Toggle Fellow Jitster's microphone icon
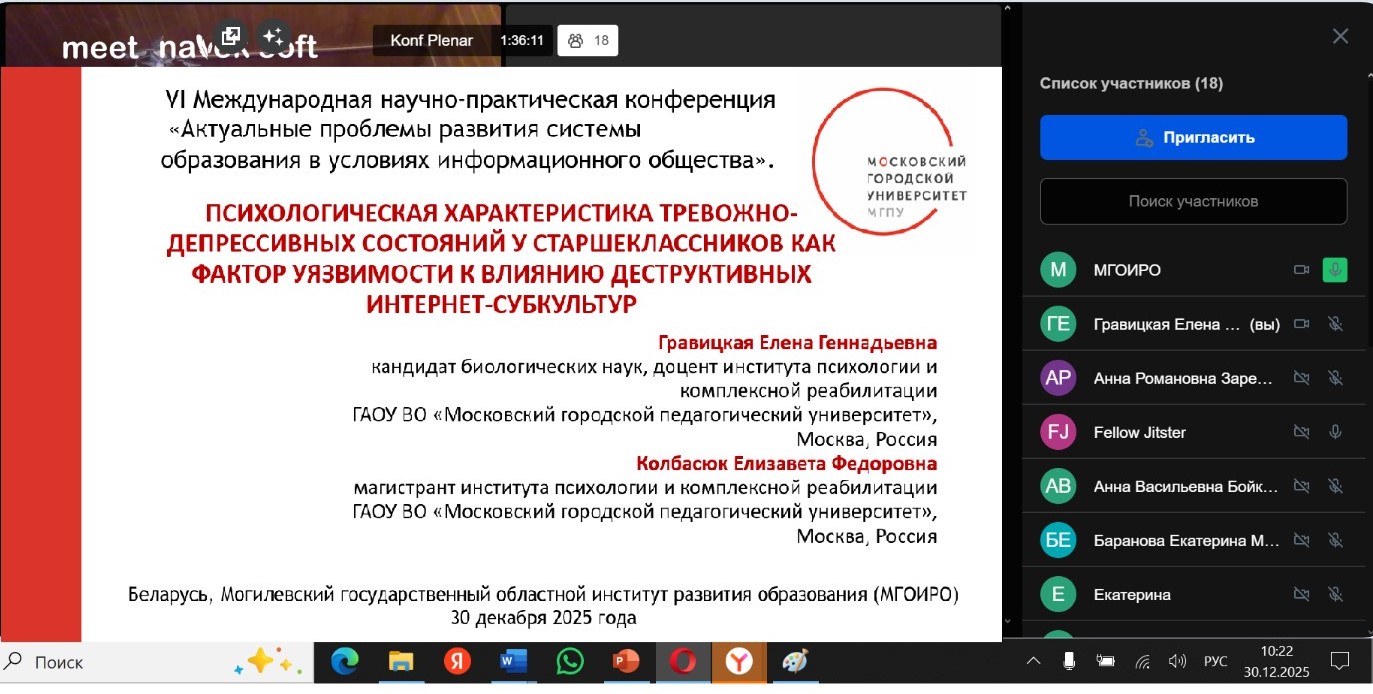1373x694 pixels. click(x=1334, y=432)
